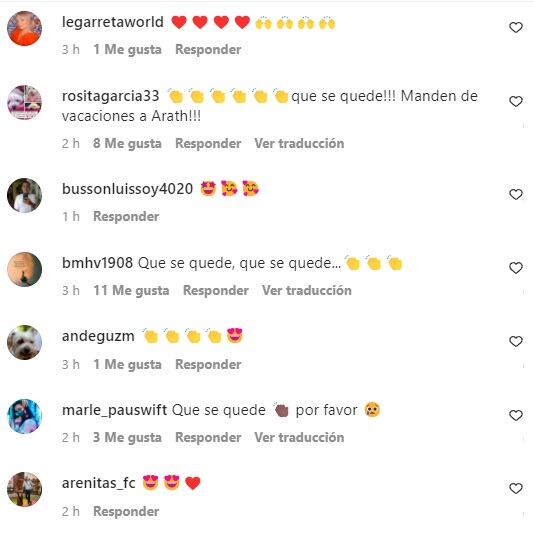The width and height of the screenshot is (534, 535).
Task: Open legarretaworld's profile picture
Action: (25, 28)
